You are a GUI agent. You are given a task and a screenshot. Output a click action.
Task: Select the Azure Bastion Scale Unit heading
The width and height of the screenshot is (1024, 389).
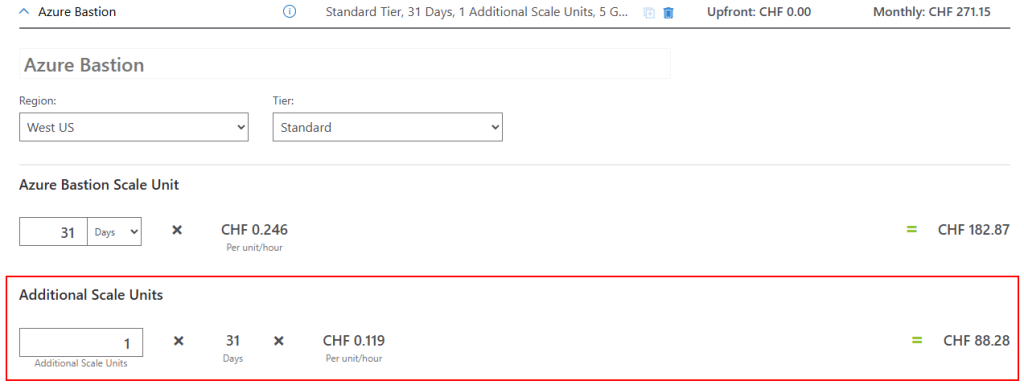[99, 185]
